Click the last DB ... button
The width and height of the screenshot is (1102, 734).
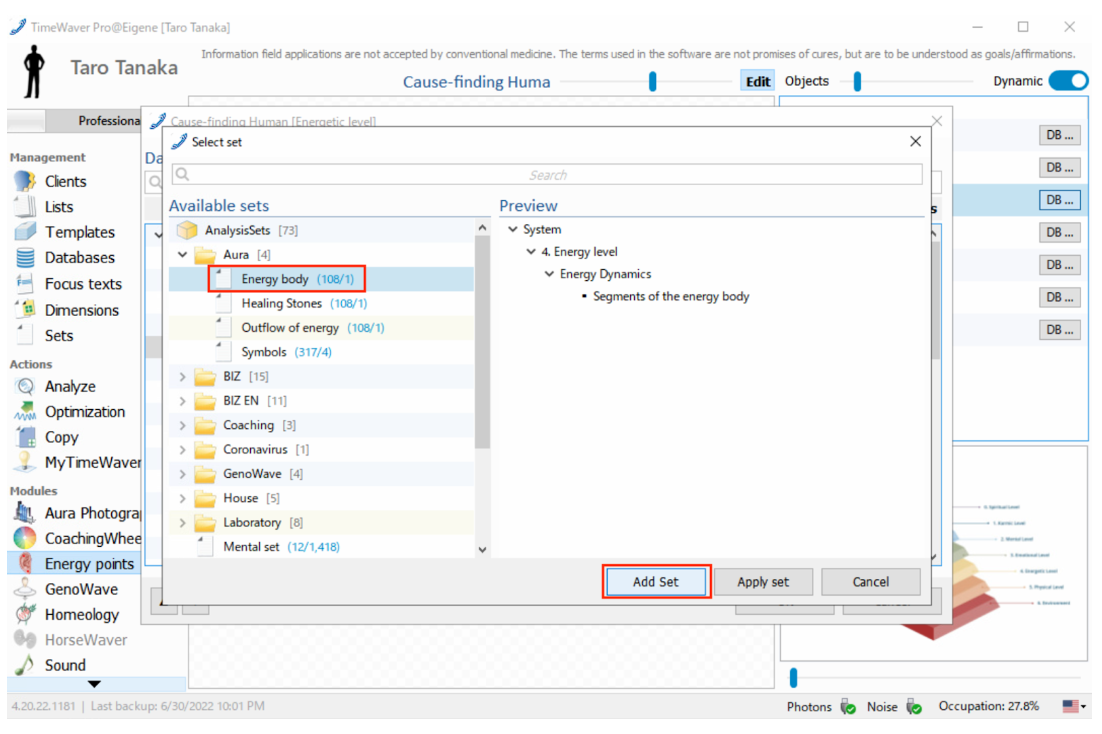coord(1059,330)
